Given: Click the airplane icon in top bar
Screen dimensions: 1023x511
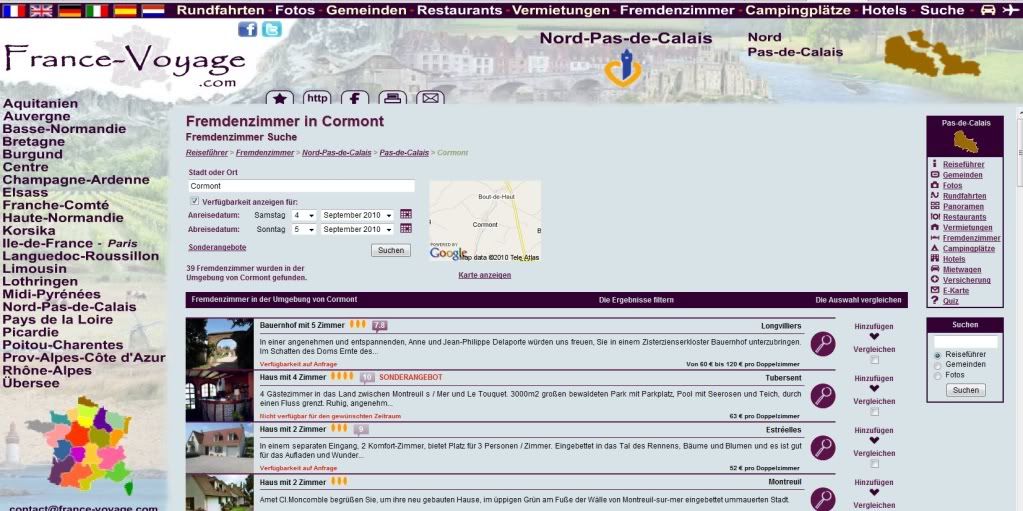Looking at the screenshot, I should tap(1010, 10).
